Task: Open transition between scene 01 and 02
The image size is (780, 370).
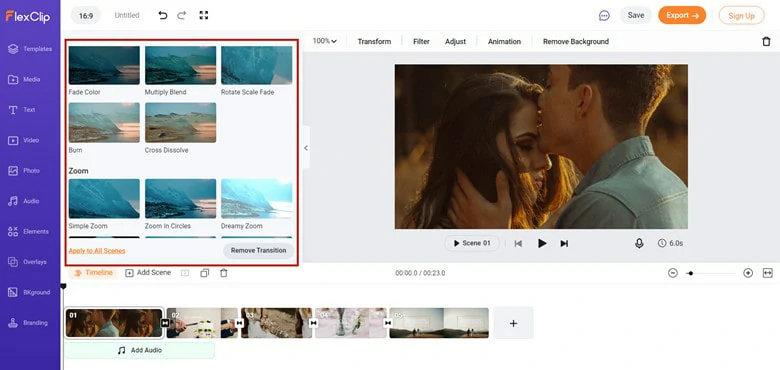Action: pos(165,323)
